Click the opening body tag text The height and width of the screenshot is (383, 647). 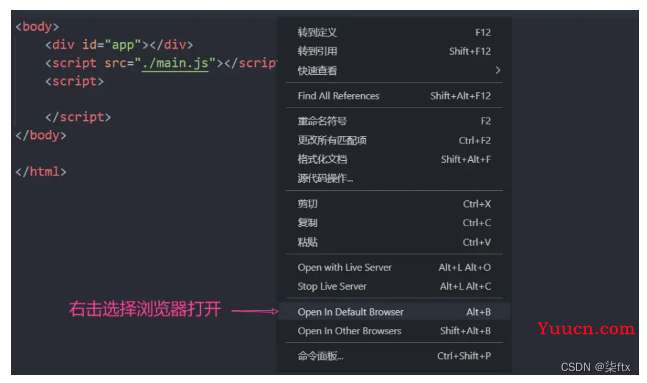(x=37, y=27)
